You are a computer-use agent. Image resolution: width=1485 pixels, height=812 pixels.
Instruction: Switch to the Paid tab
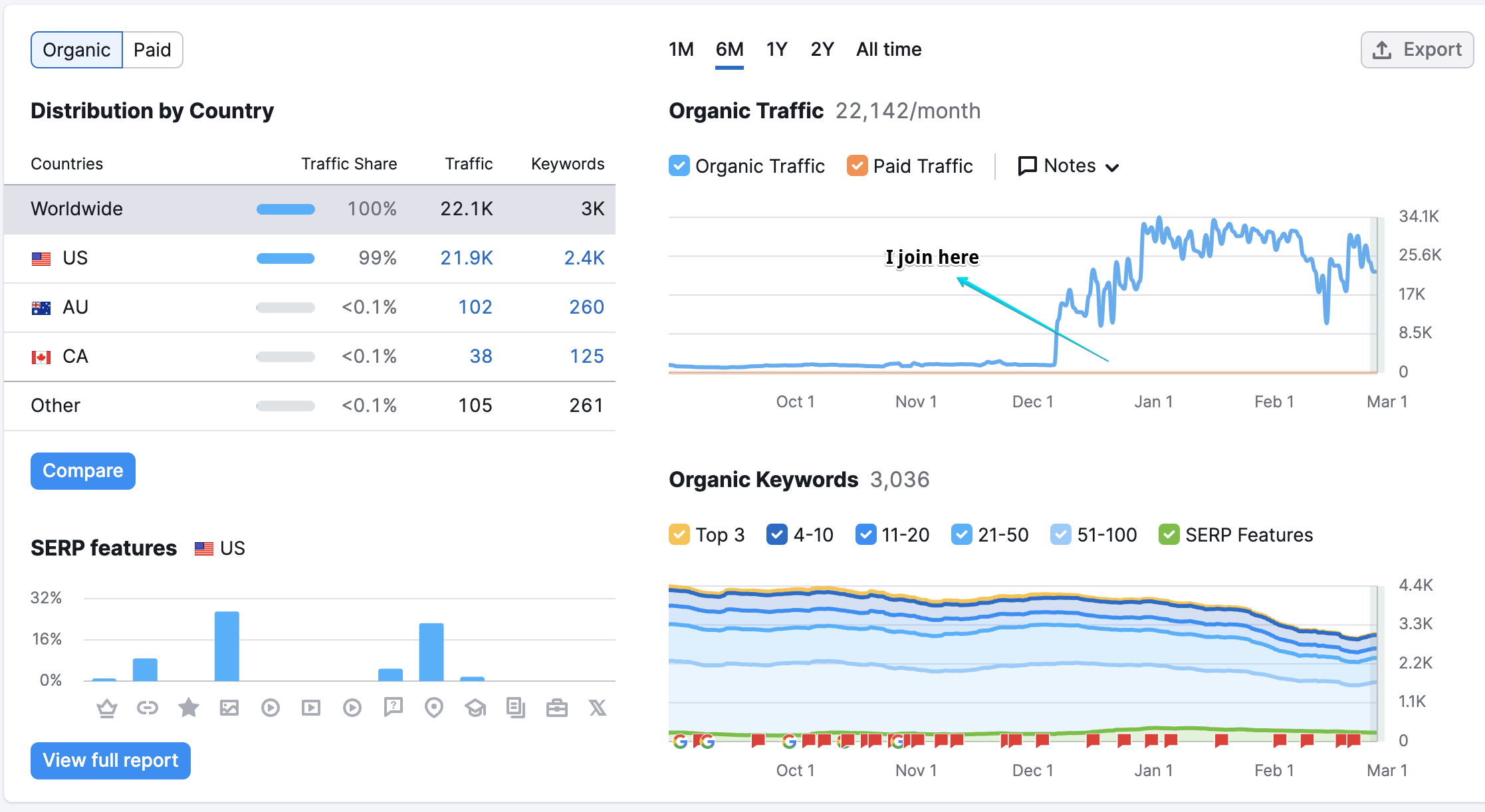pyautogui.click(x=152, y=50)
